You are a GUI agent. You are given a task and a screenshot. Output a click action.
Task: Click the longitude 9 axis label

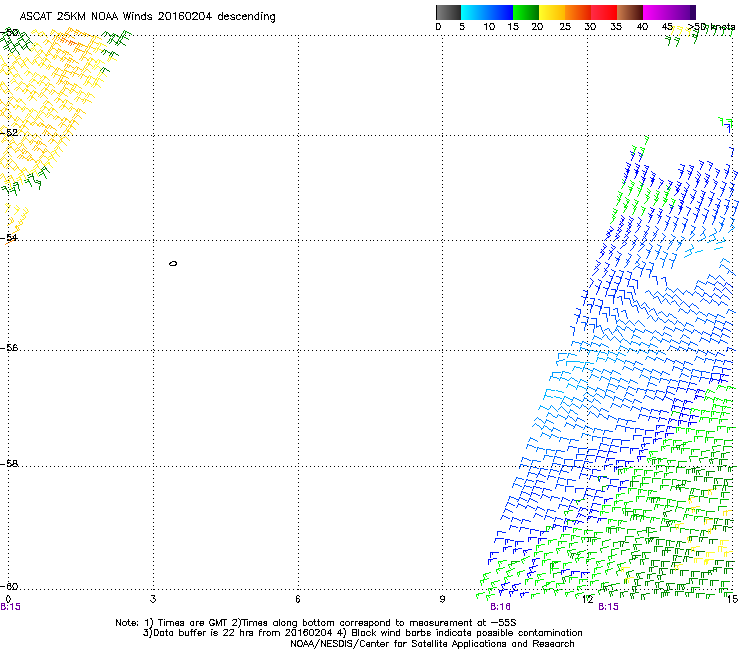(x=442, y=599)
